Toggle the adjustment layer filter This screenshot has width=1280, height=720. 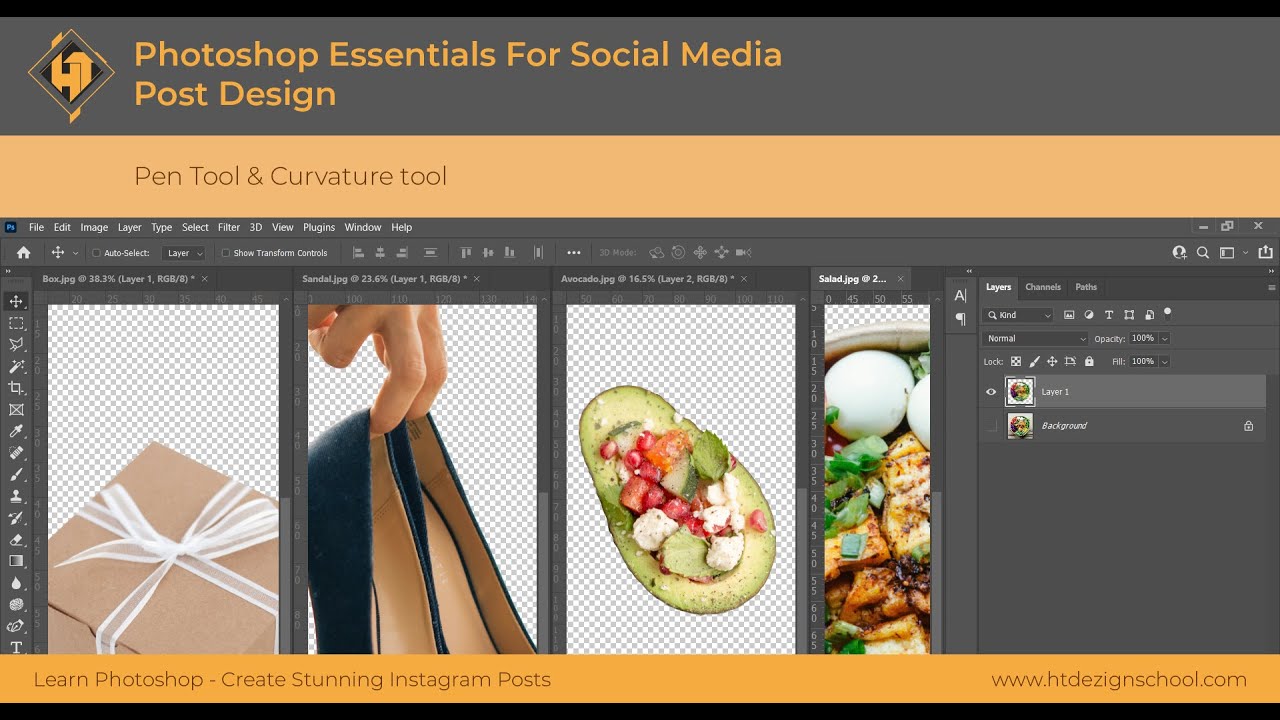(1089, 315)
